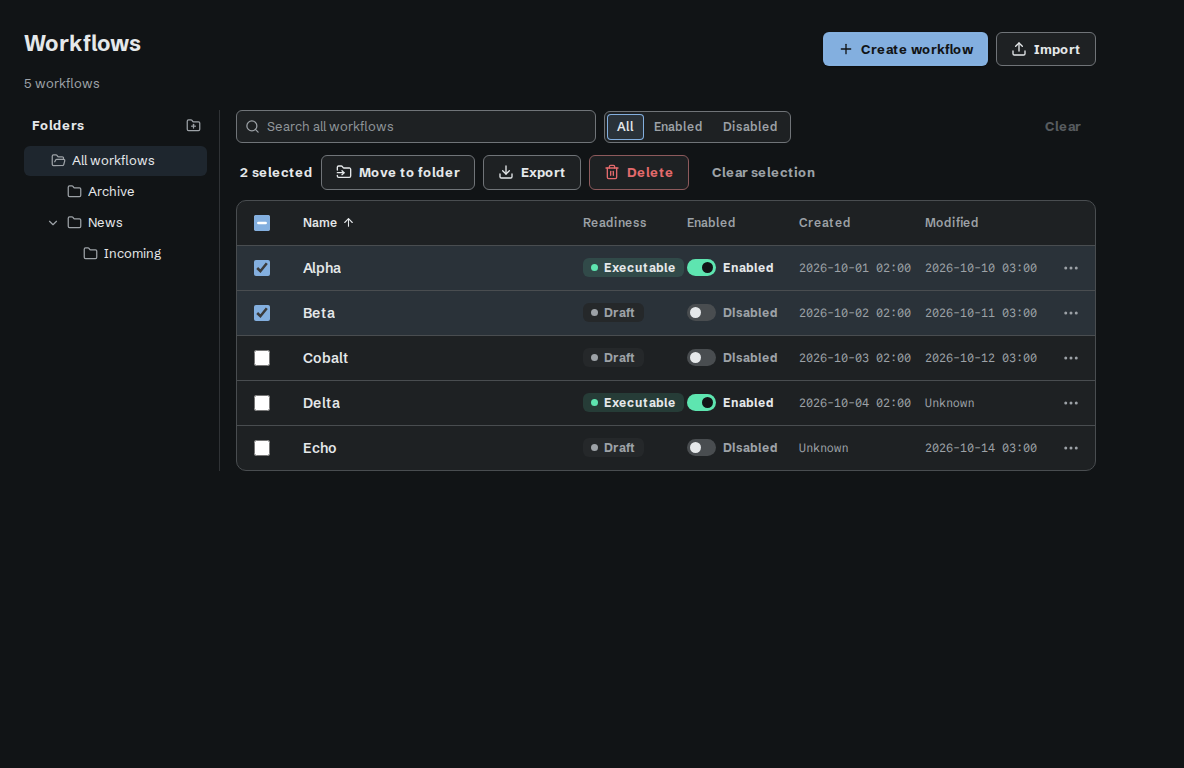Image resolution: width=1184 pixels, height=768 pixels.
Task: Filter by Enabled workflows
Action: (678, 127)
